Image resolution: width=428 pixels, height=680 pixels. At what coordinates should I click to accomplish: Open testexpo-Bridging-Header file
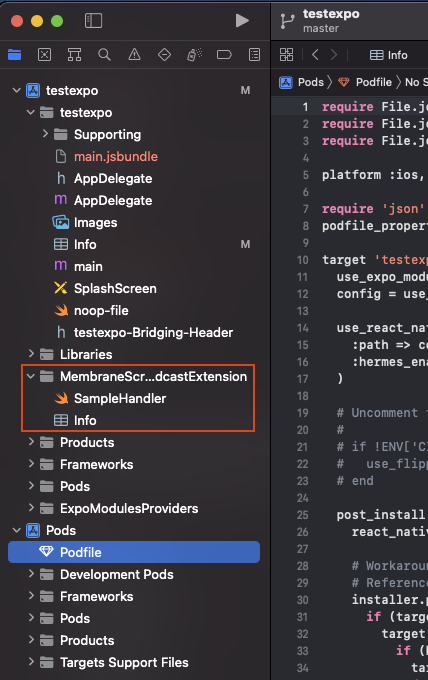pos(154,333)
